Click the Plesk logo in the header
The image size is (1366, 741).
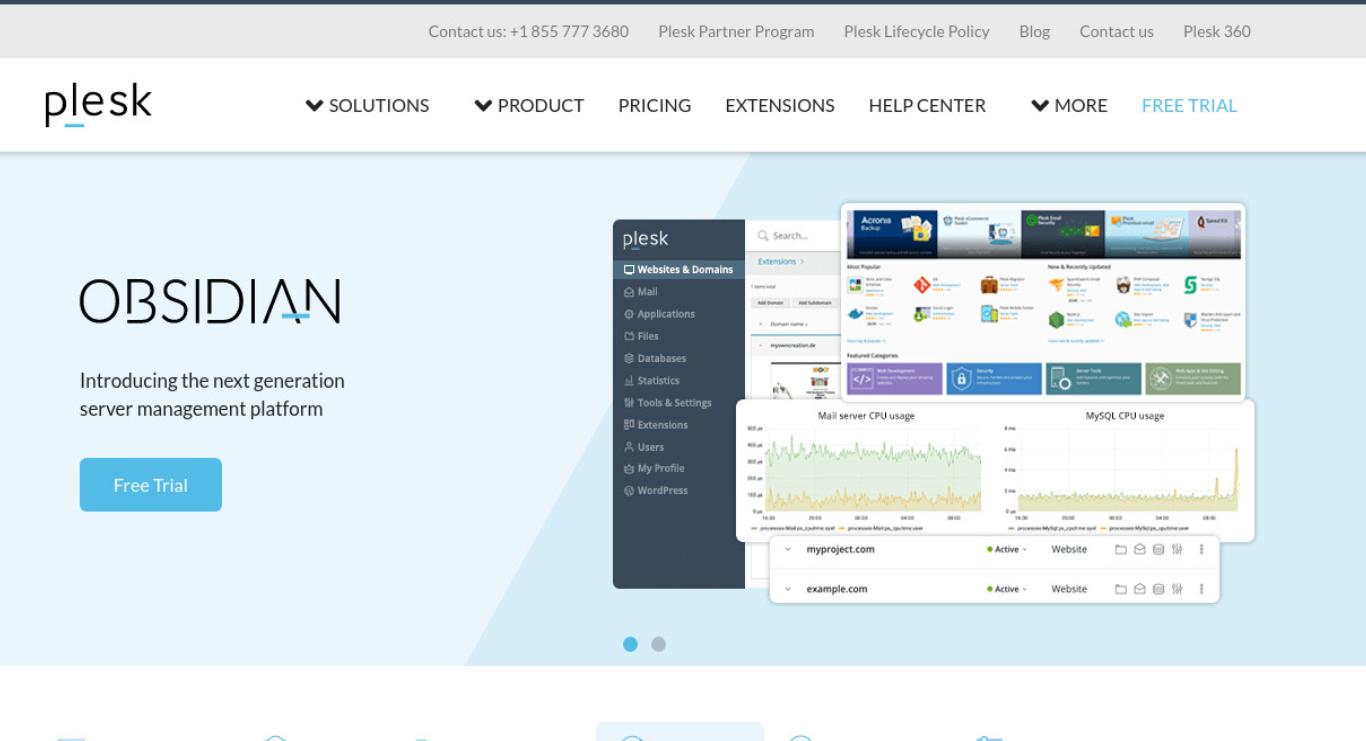[x=98, y=105]
